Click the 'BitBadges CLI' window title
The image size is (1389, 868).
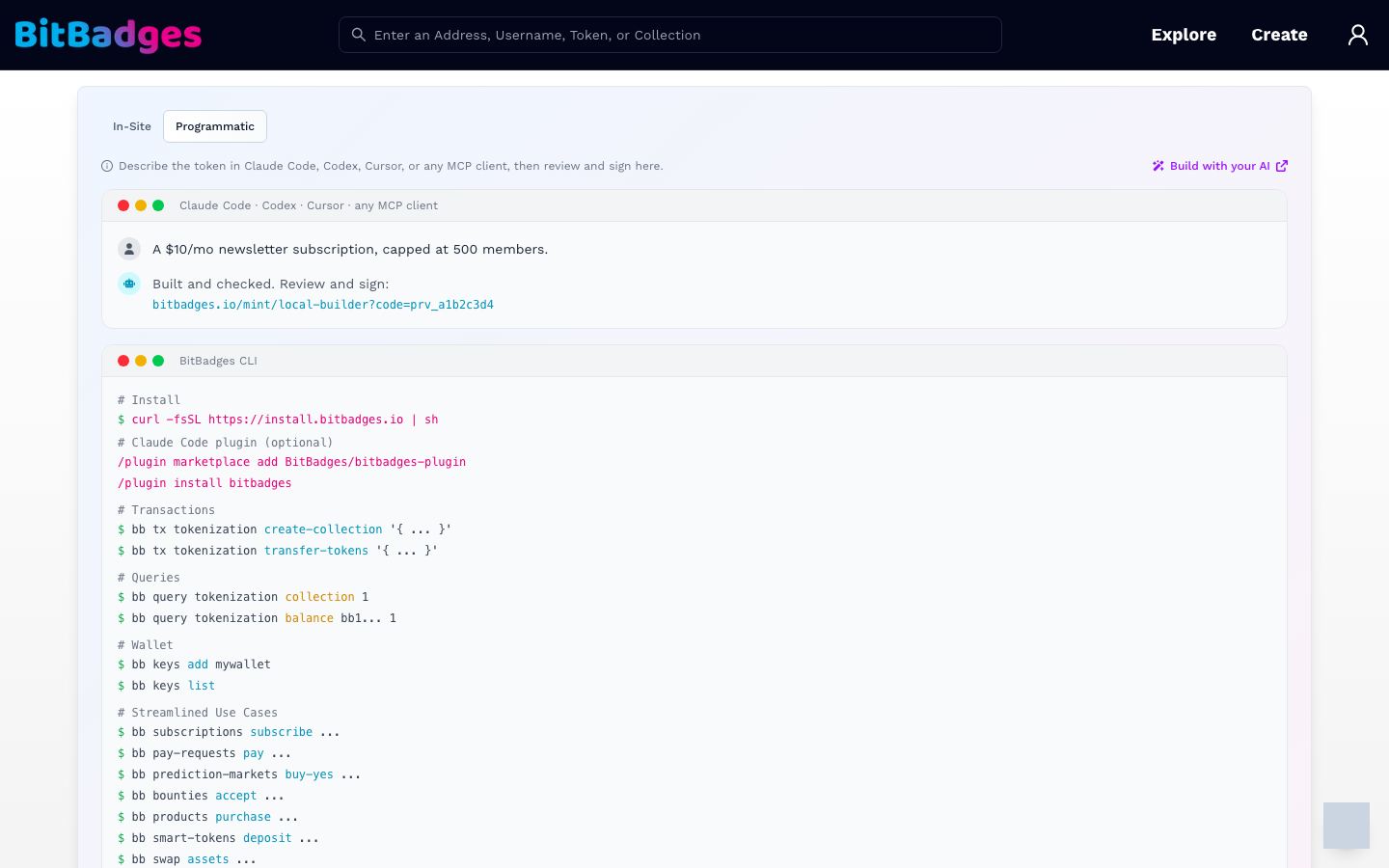click(x=218, y=361)
